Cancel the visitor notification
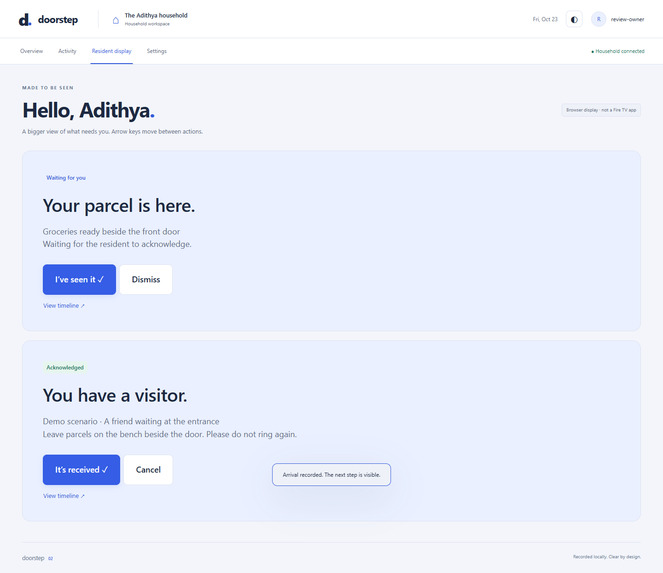The height and width of the screenshot is (573, 663). pos(148,470)
